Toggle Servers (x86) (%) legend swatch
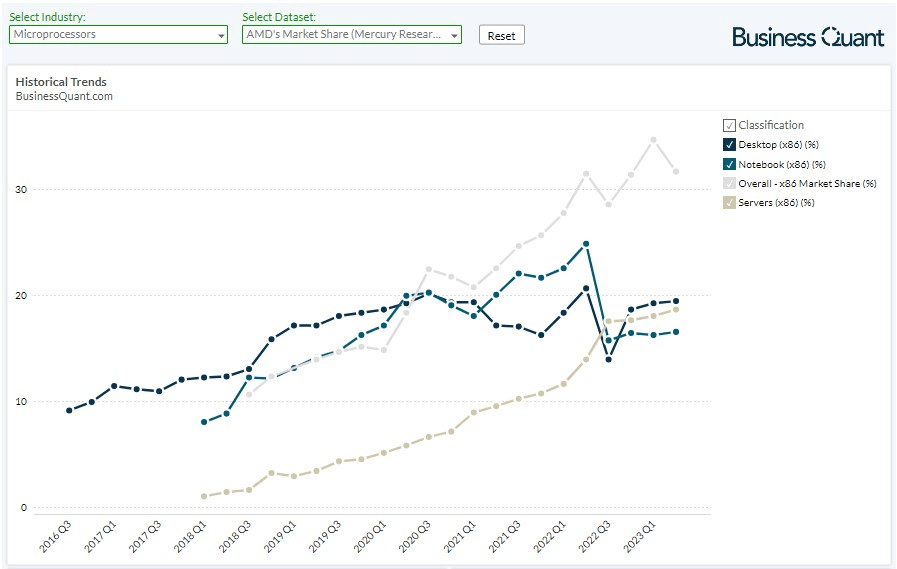Image resolution: width=897 pixels, height=569 pixels. tap(729, 203)
